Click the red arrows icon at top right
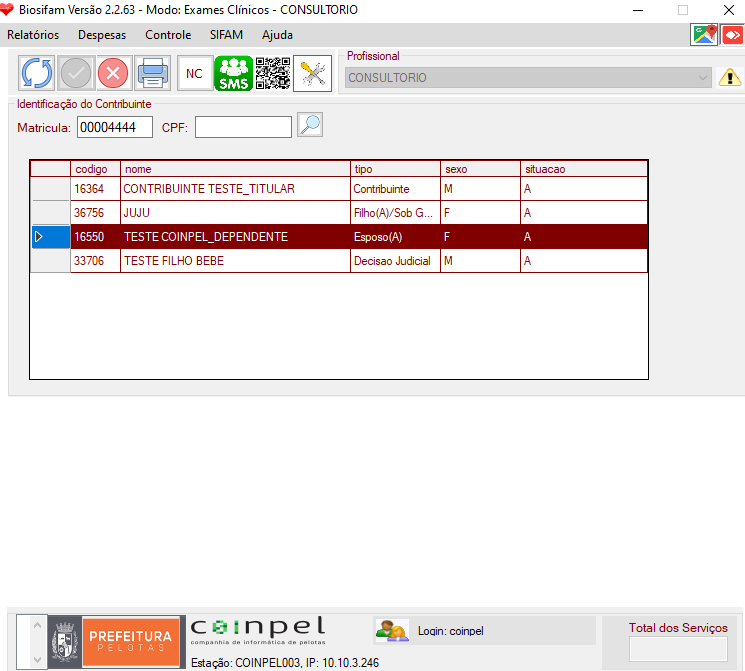Viewport: 745px width, 671px height. pos(732,35)
